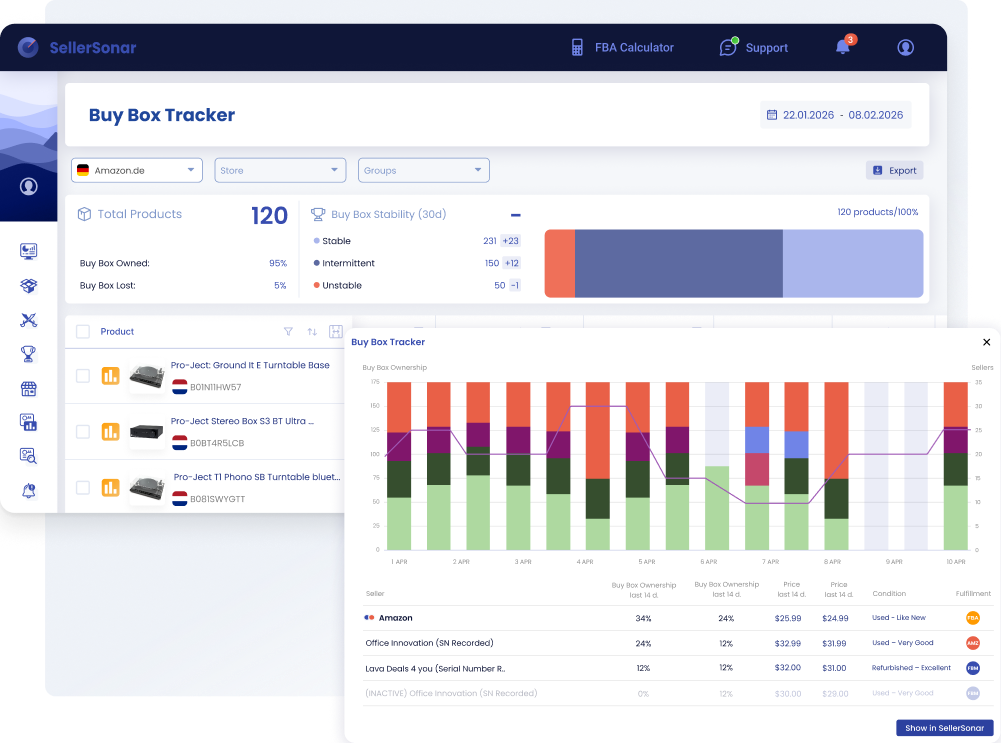Click the orange Unstable segment of stability bar
Viewport: 1001px width, 743px height.
pos(560,264)
